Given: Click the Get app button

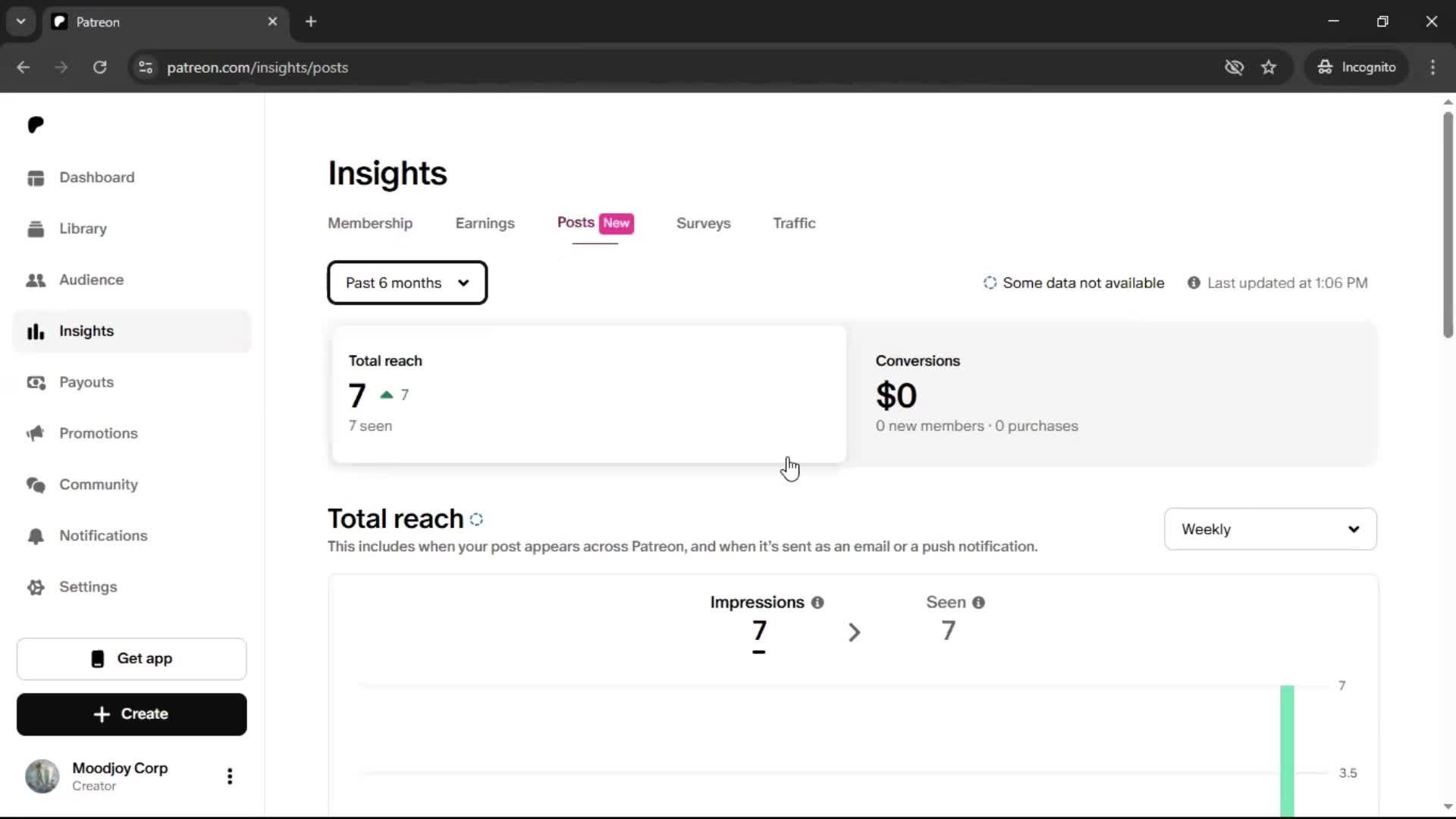Looking at the screenshot, I should click(132, 659).
